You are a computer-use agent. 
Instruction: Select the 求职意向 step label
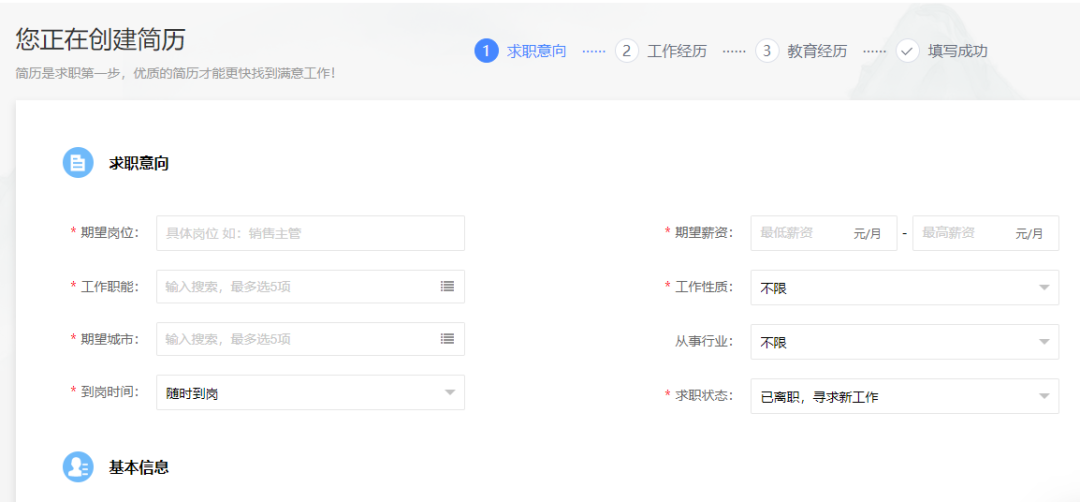point(537,51)
